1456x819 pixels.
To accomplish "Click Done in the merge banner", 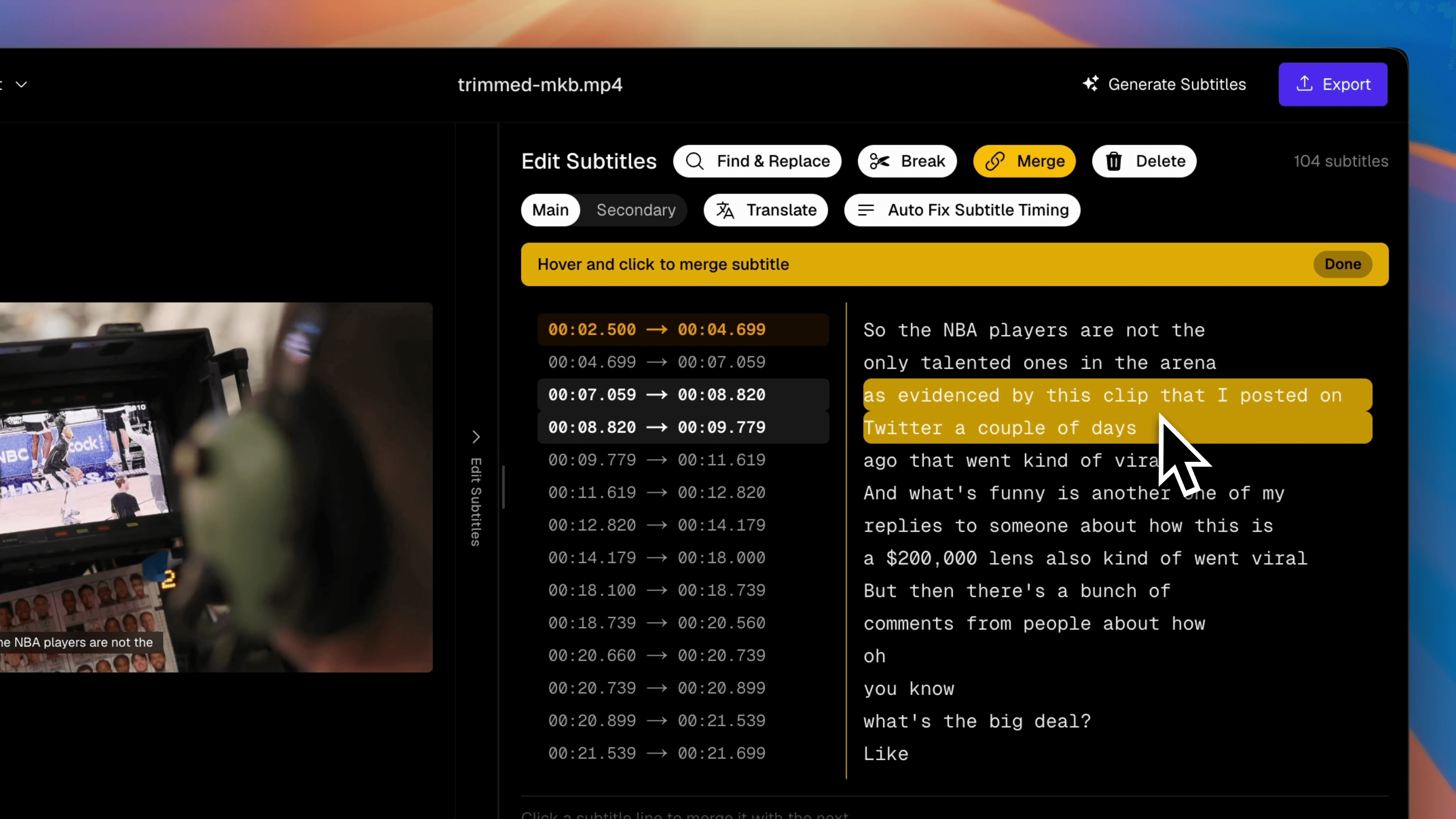I will [1342, 264].
